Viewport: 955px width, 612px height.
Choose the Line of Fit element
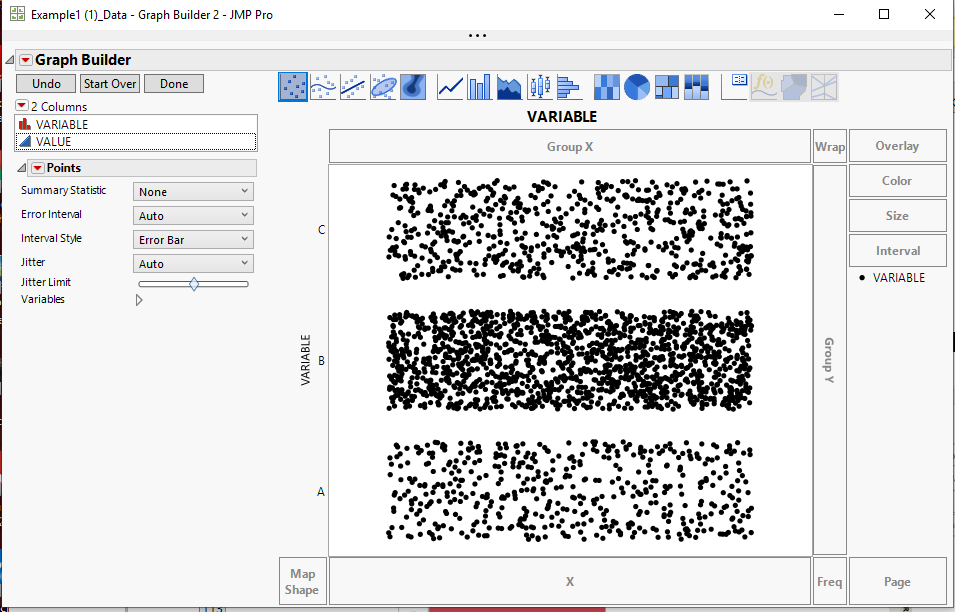(x=352, y=87)
